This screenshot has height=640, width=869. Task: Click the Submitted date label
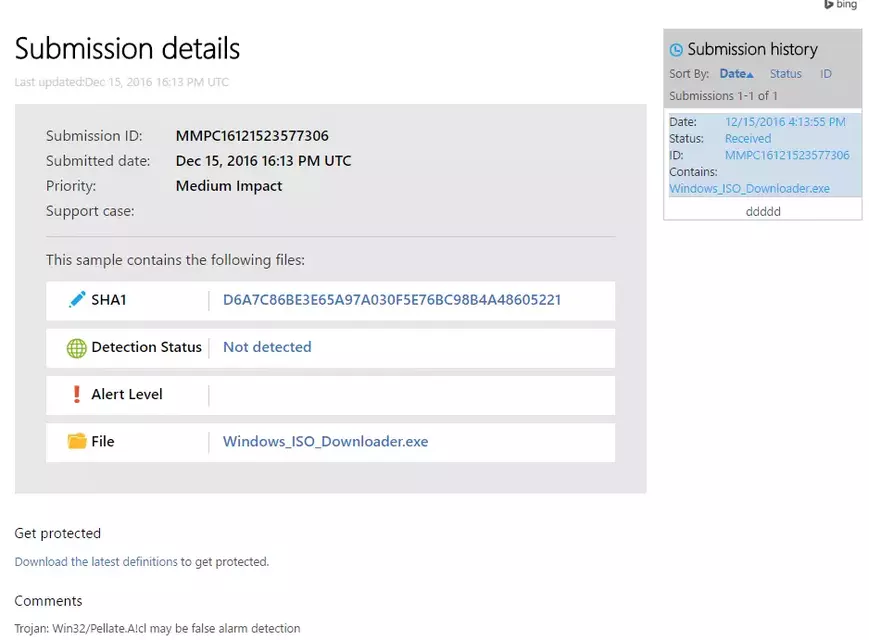(98, 161)
